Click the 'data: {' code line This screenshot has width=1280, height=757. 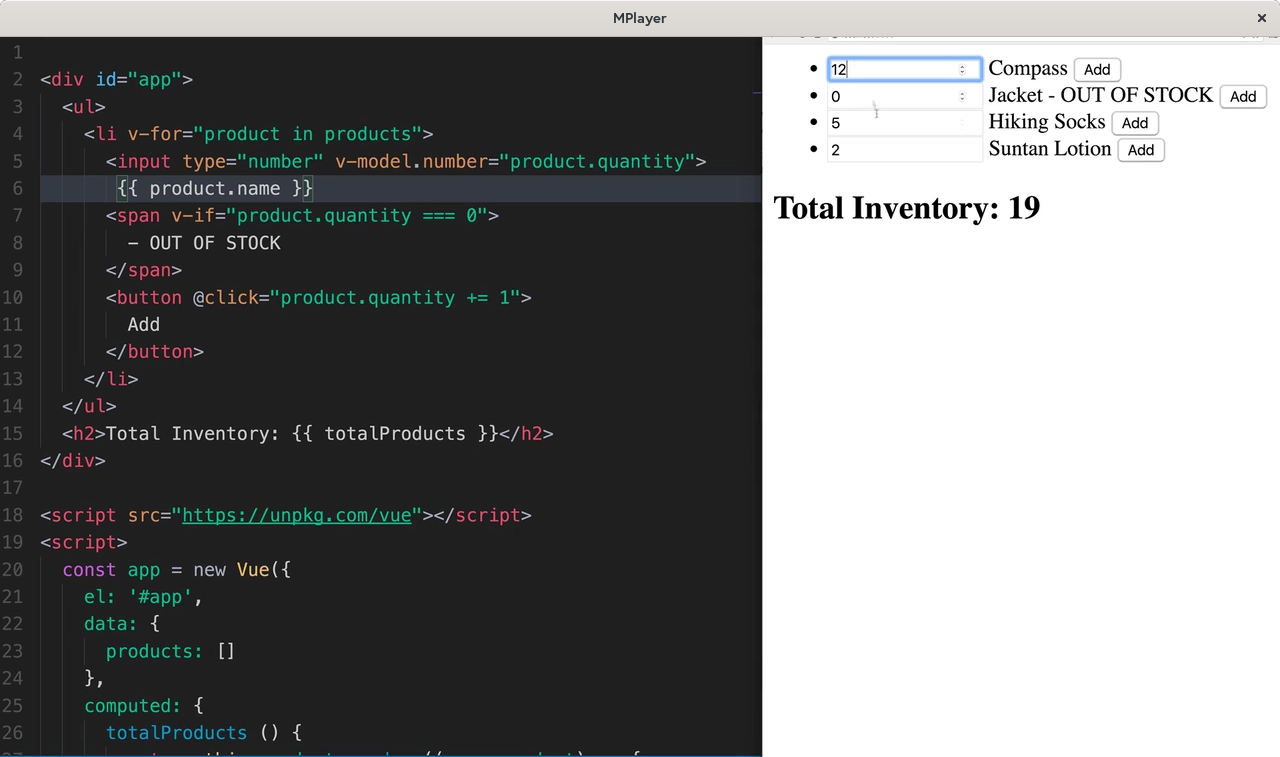point(122,624)
